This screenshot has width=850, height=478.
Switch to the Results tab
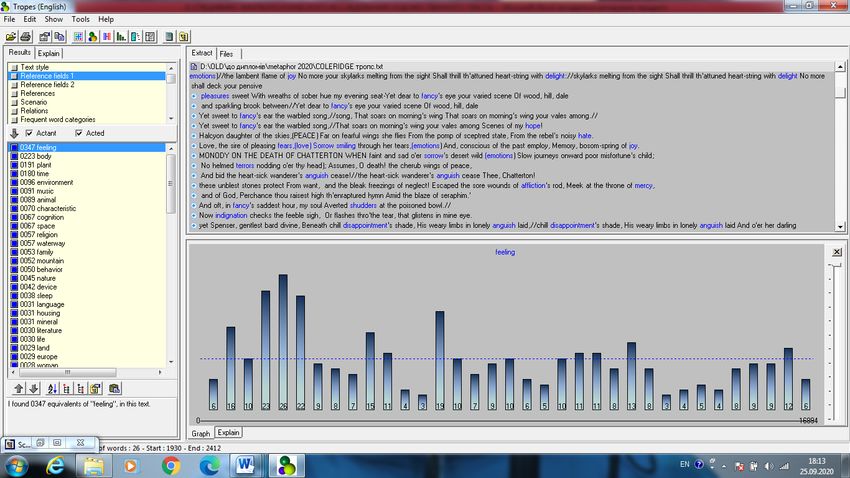click(20, 53)
